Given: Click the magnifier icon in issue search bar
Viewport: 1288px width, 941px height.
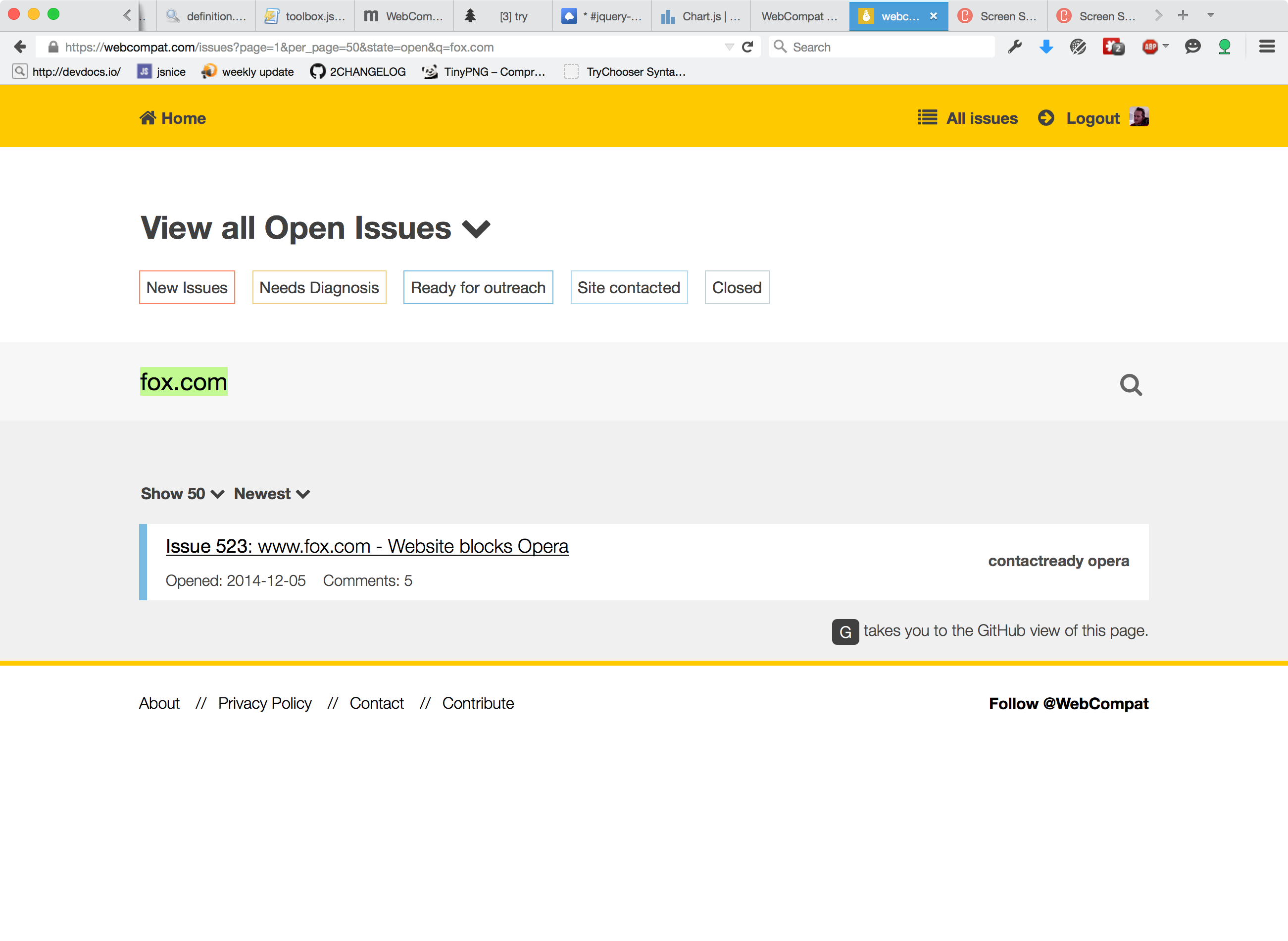Looking at the screenshot, I should coord(1131,384).
